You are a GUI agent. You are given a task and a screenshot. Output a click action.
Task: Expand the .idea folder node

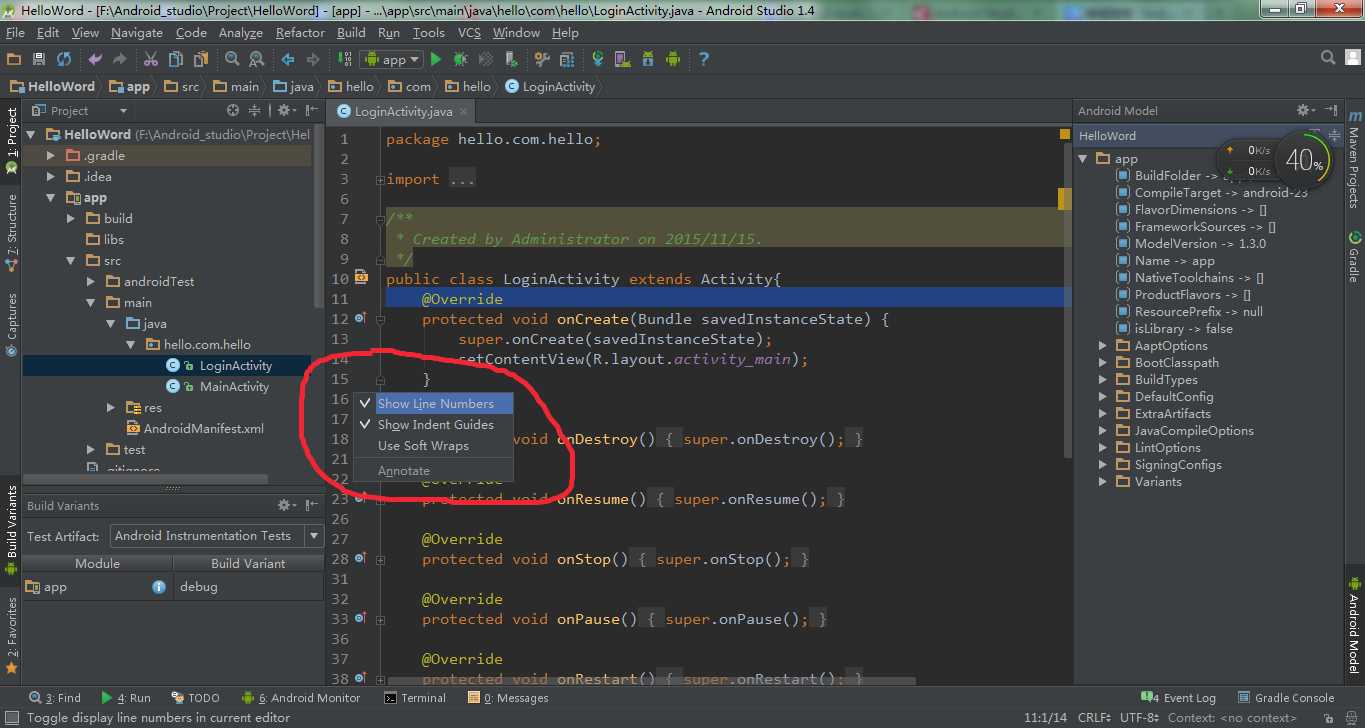[x=51, y=176]
